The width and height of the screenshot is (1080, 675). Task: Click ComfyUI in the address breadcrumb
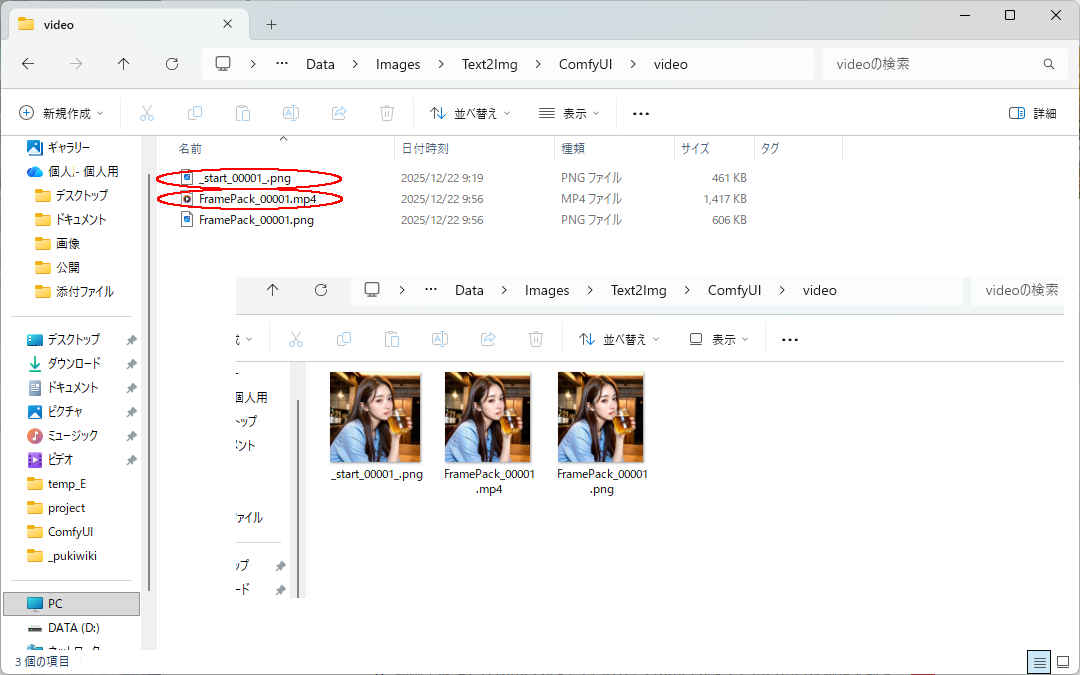pyautogui.click(x=585, y=64)
